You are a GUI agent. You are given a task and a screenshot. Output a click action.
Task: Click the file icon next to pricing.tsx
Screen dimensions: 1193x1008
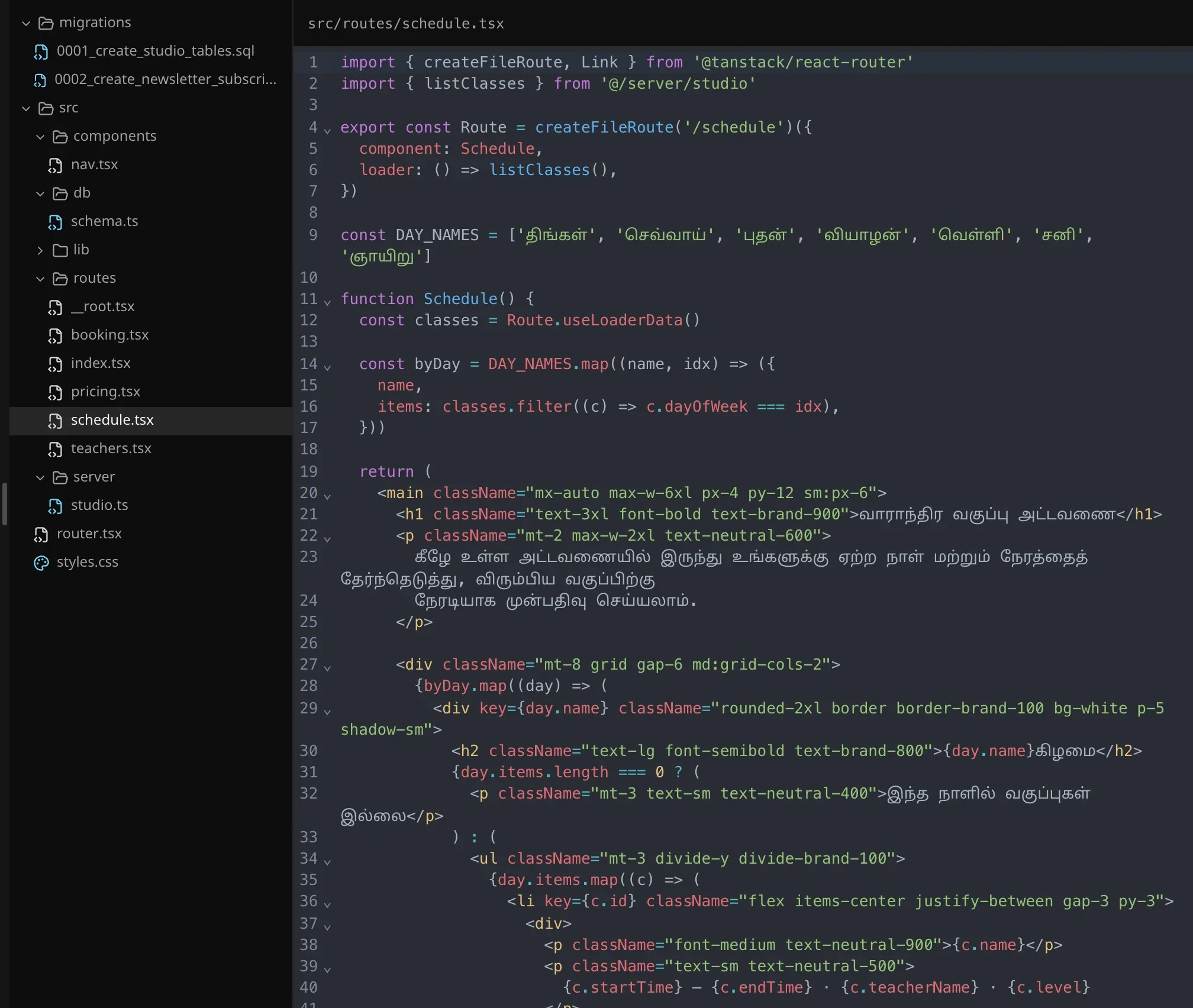55,392
